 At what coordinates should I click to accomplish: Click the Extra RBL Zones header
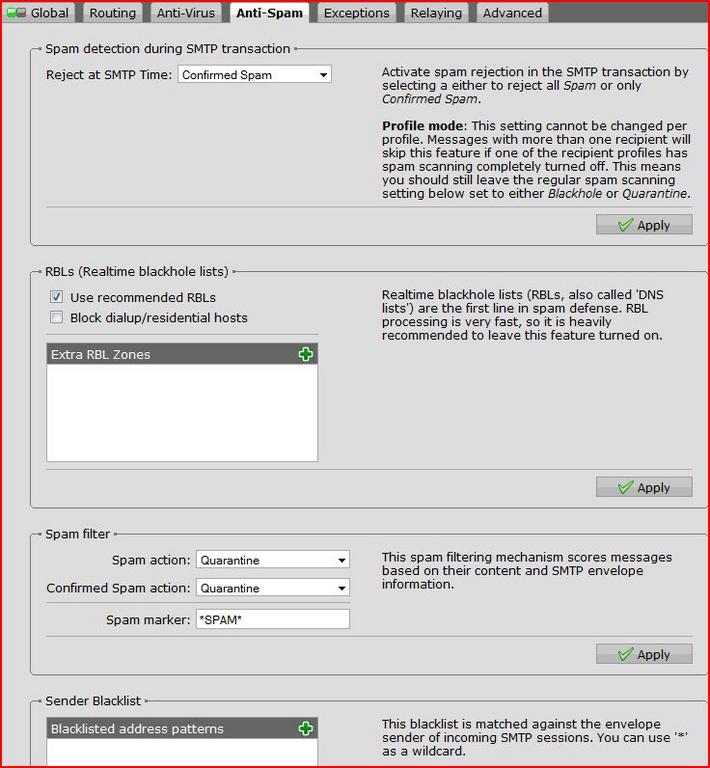(182, 354)
